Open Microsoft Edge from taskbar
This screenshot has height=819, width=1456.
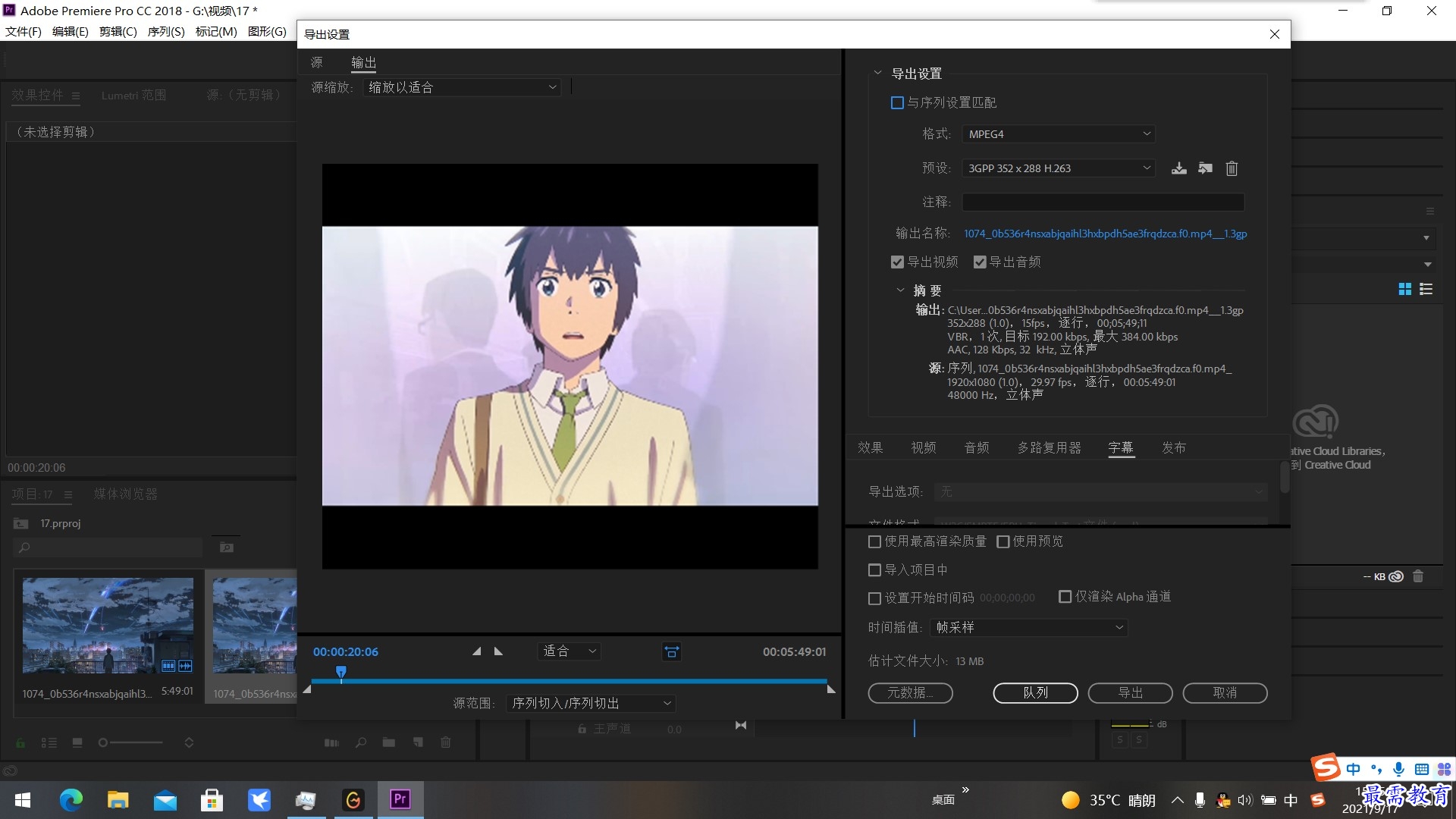71,799
